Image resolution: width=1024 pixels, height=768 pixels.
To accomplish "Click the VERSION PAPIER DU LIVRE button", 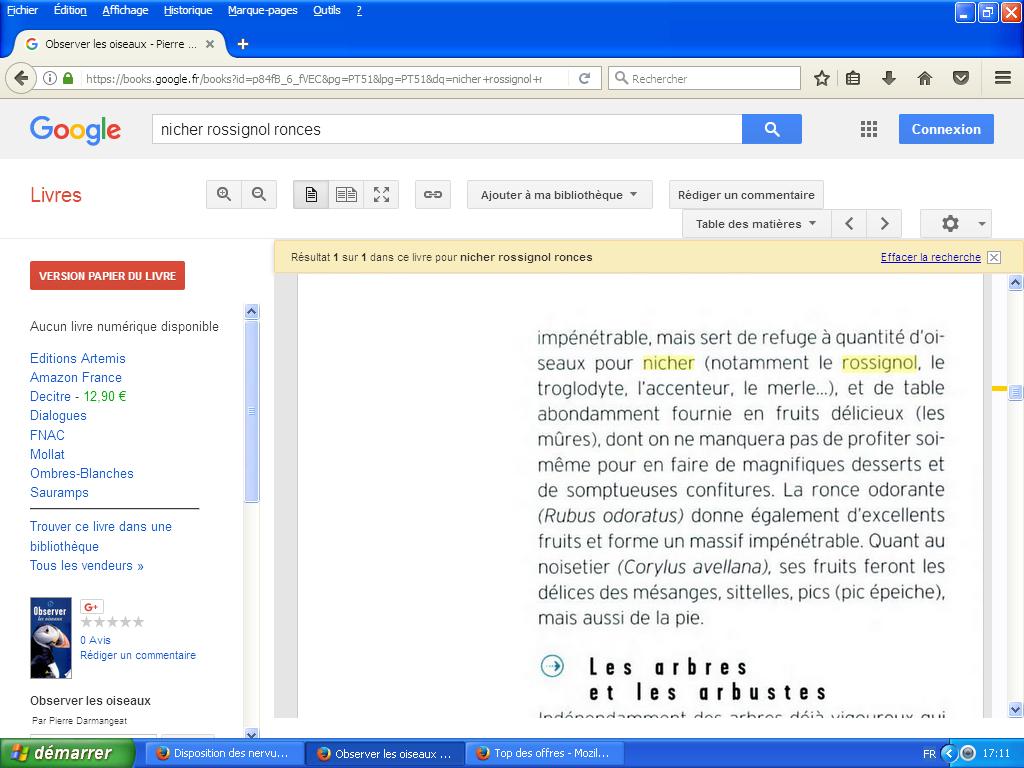I will [107, 276].
